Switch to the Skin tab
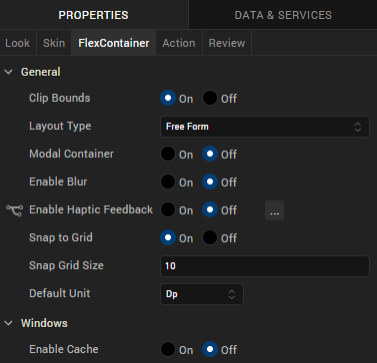 pos(54,43)
